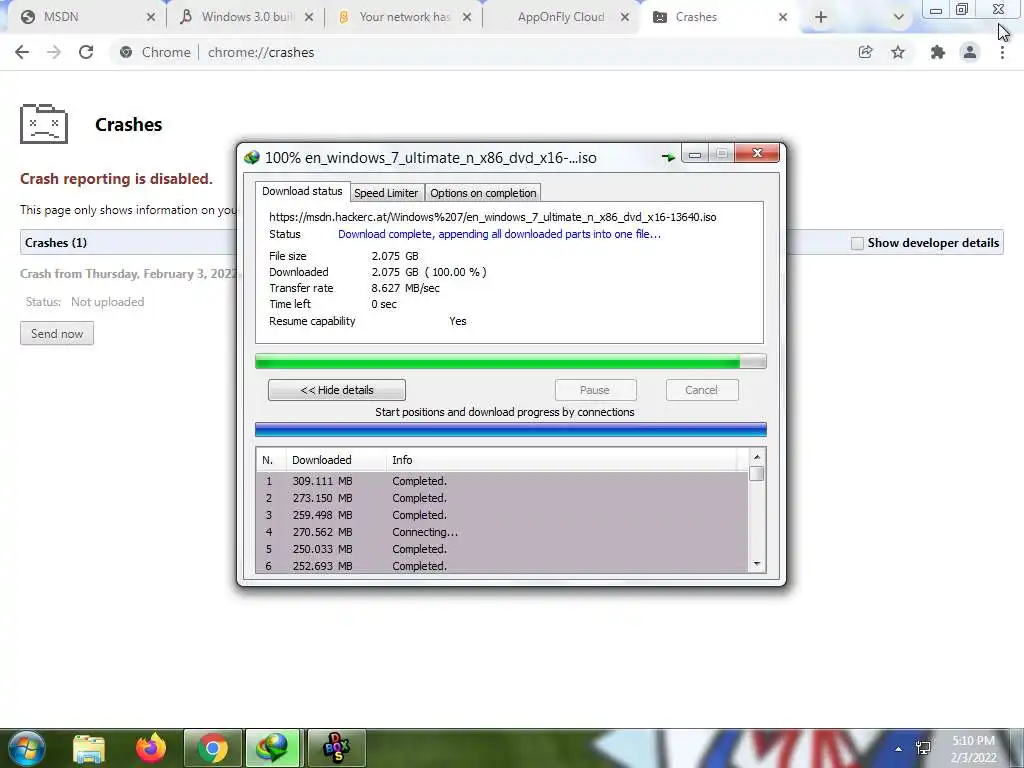Click the network tray icon
1024x768 pixels.
(923, 748)
